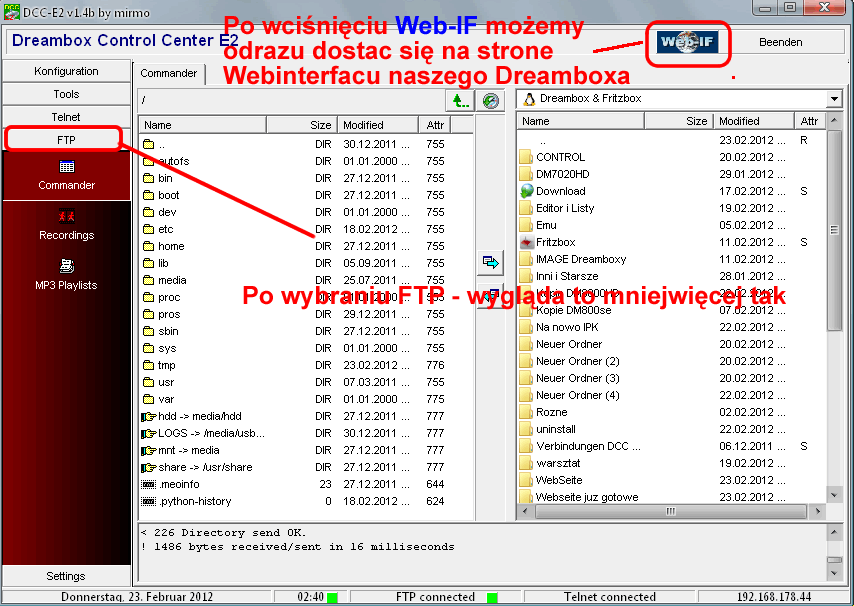This screenshot has height=606, width=854.
Task: Expand the Dreambox & Fritzbox drive dropdown
Action: pos(834,99)
